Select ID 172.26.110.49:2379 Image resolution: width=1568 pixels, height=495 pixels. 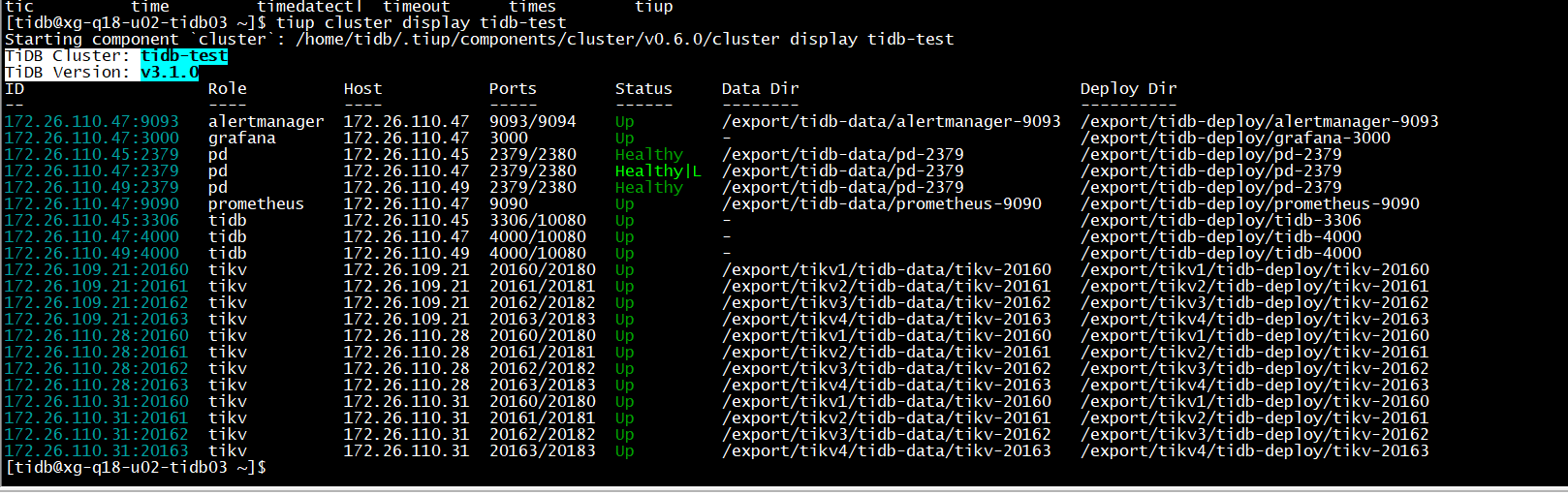pyautogui.click(x=92, y=188)
